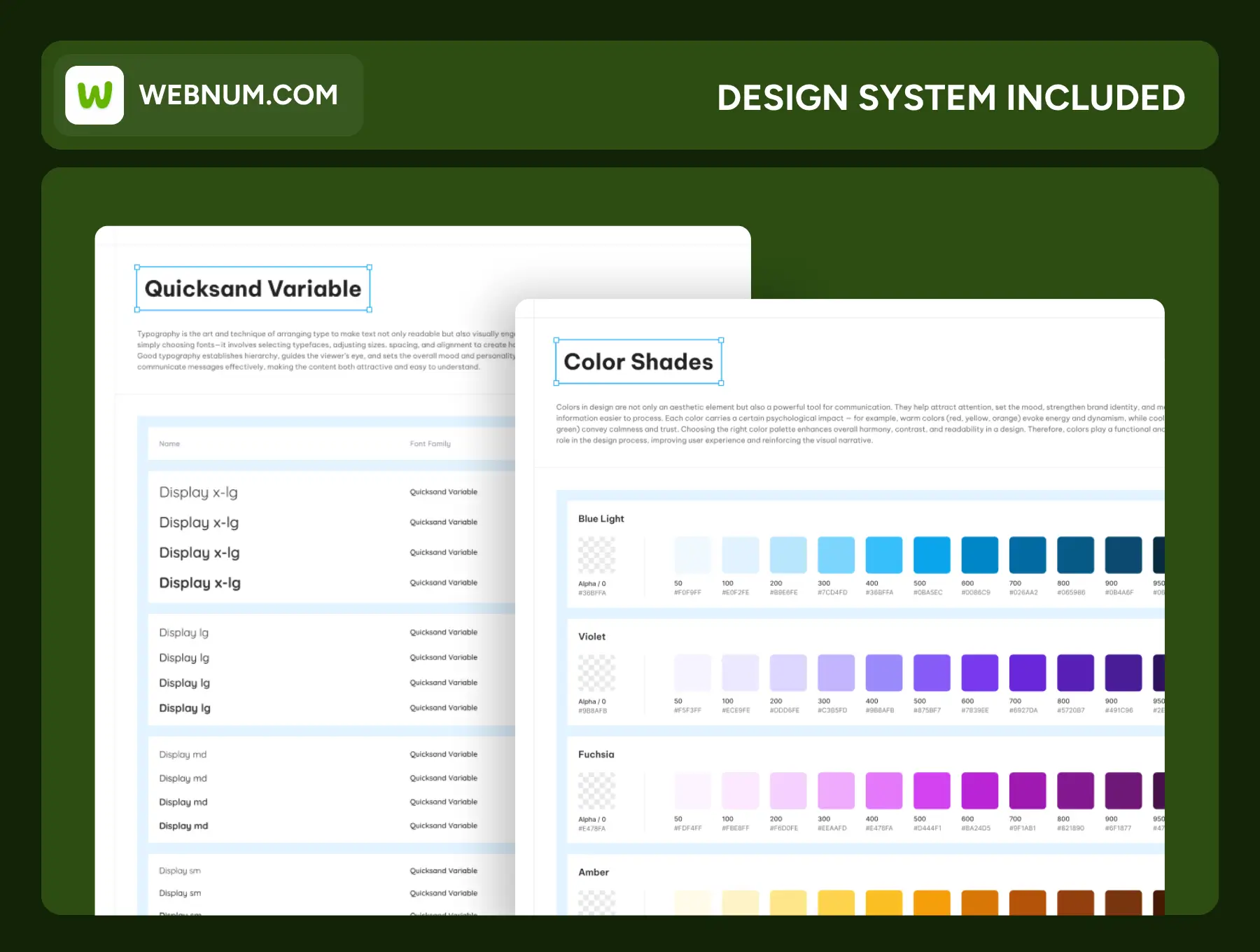Click the Fuchsia Alpha / 0 checkerboard swatch
1260x952 pixels.
pos(596,790)
